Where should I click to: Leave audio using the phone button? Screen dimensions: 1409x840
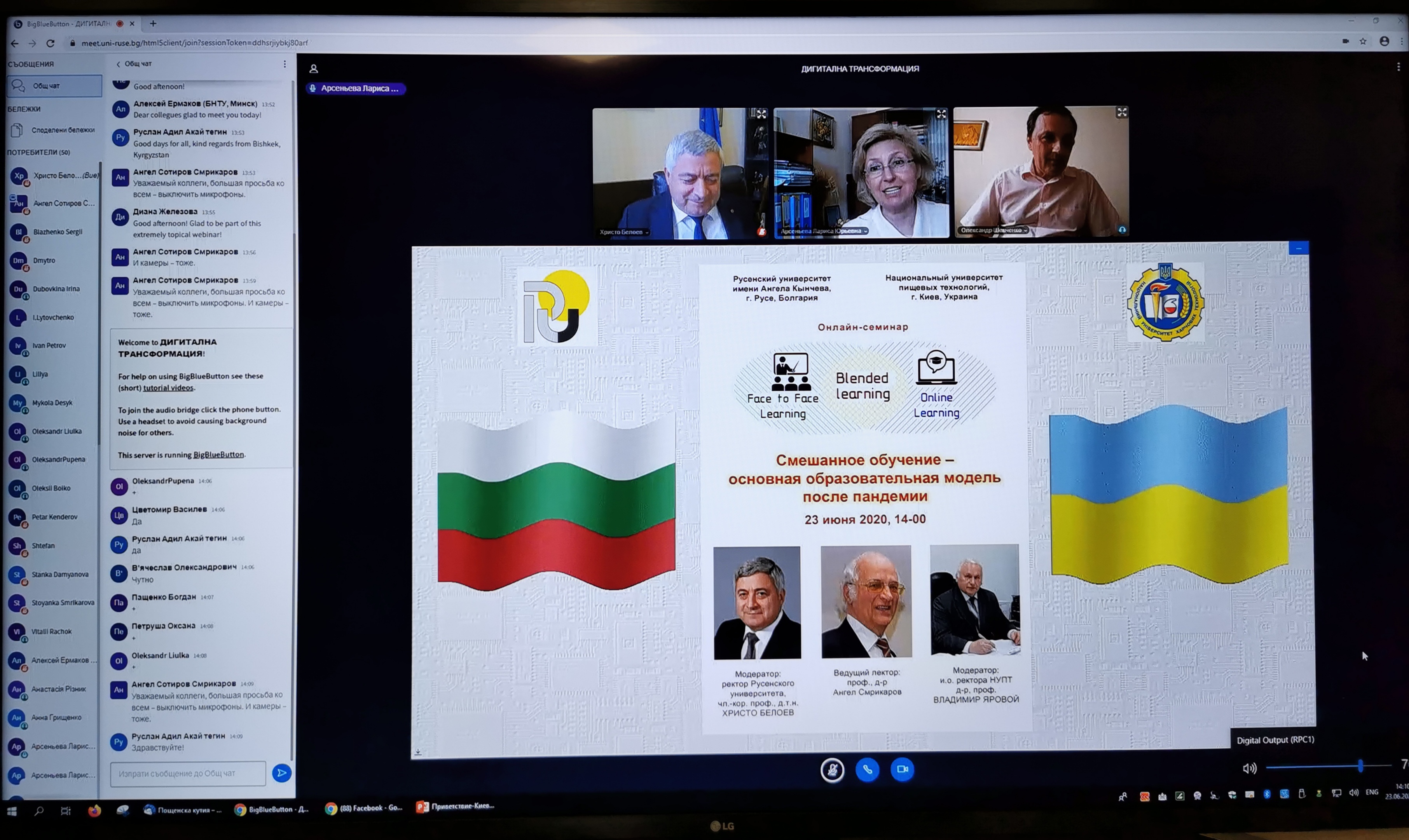(x=867, y=769)
